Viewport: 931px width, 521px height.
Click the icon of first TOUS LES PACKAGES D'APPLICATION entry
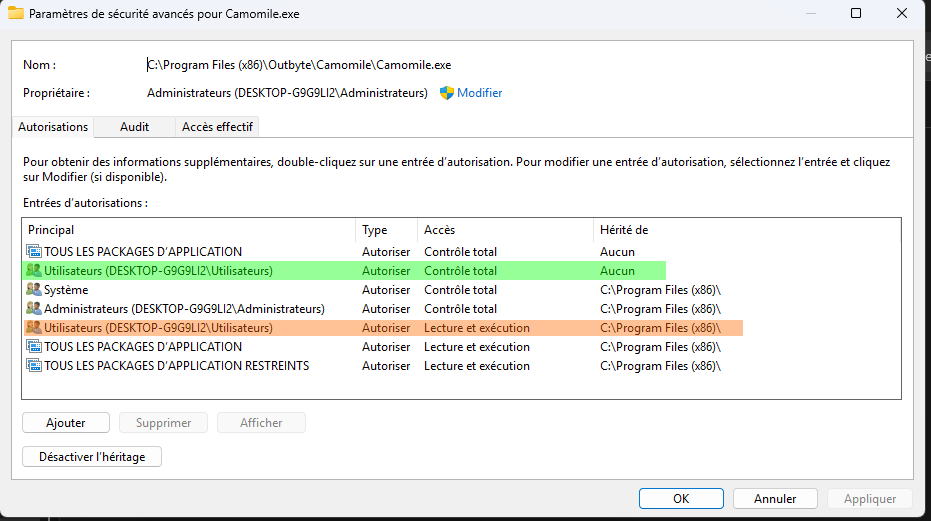tap(34, 252)
